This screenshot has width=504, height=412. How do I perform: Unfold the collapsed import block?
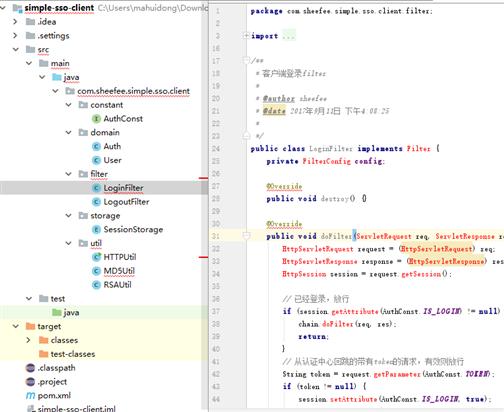tap(246, 35)
